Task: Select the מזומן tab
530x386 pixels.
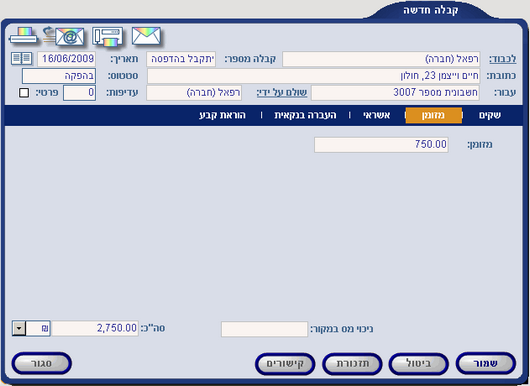Action: pyautogui.click(x=433, y=115)
